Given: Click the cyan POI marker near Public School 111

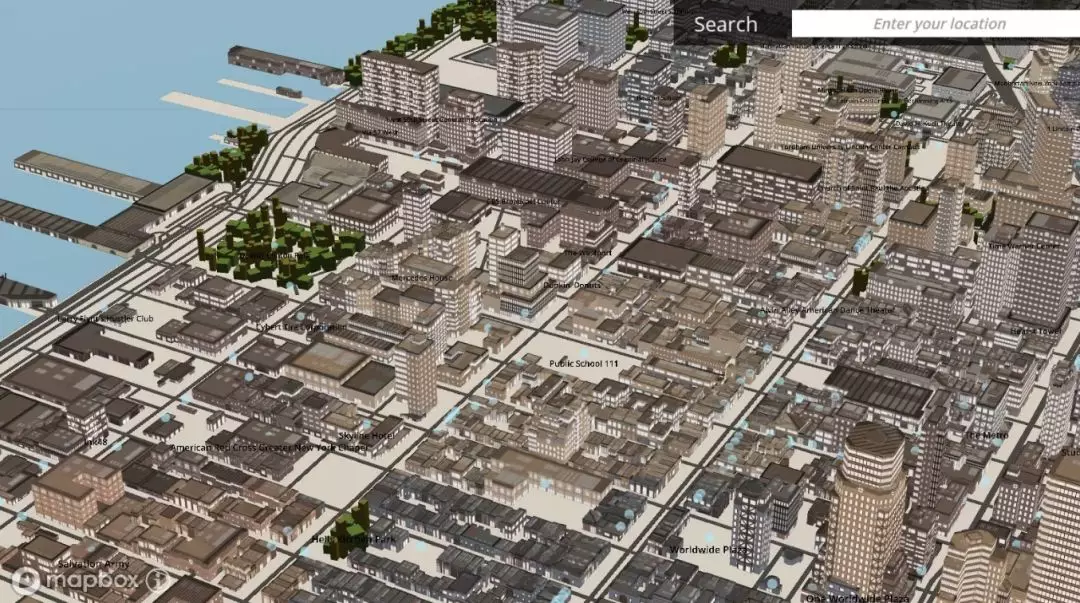Looking at the screenshot, I should pos(583,352).
